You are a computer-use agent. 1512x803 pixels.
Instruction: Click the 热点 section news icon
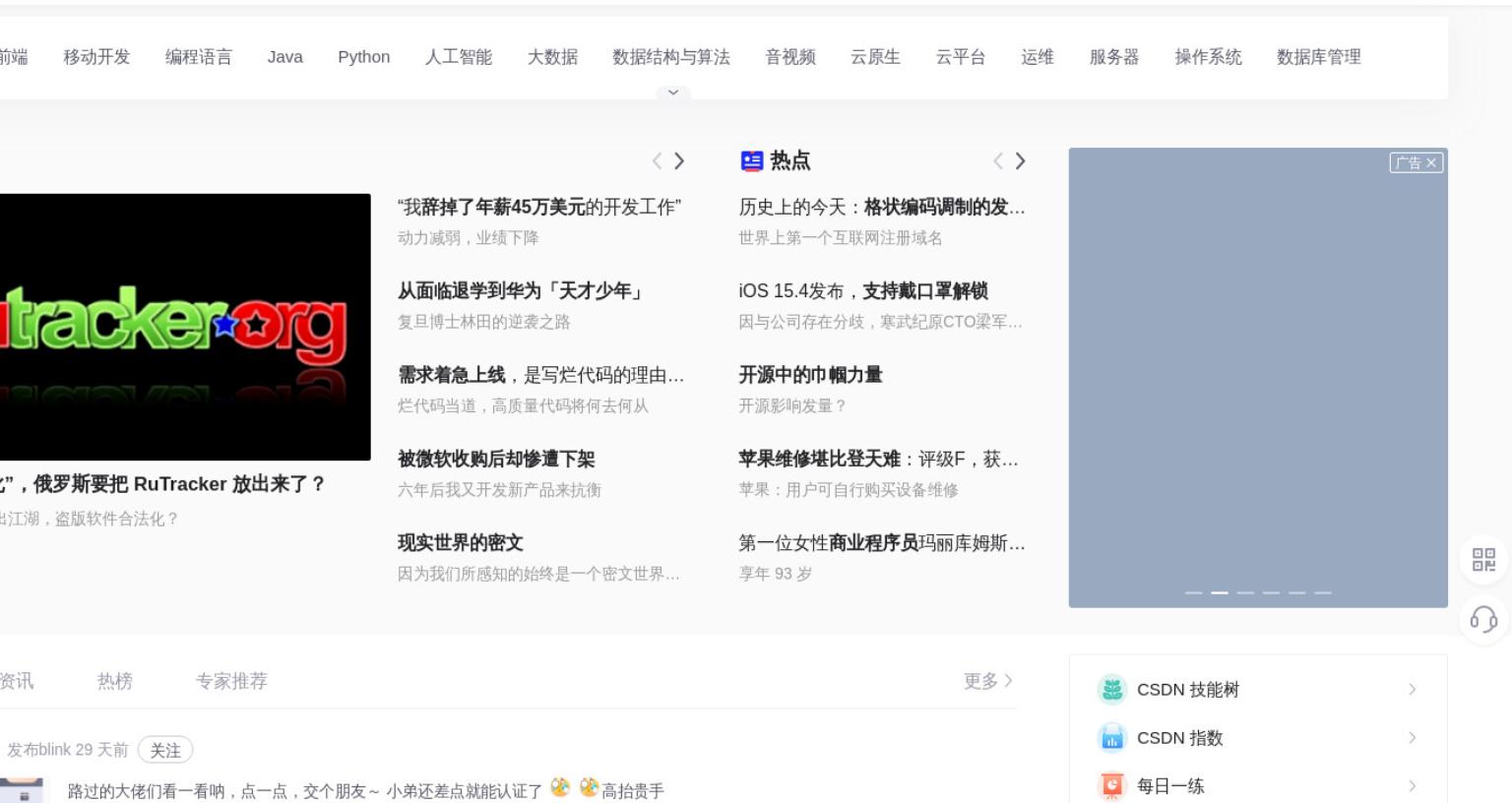[752, 160]
